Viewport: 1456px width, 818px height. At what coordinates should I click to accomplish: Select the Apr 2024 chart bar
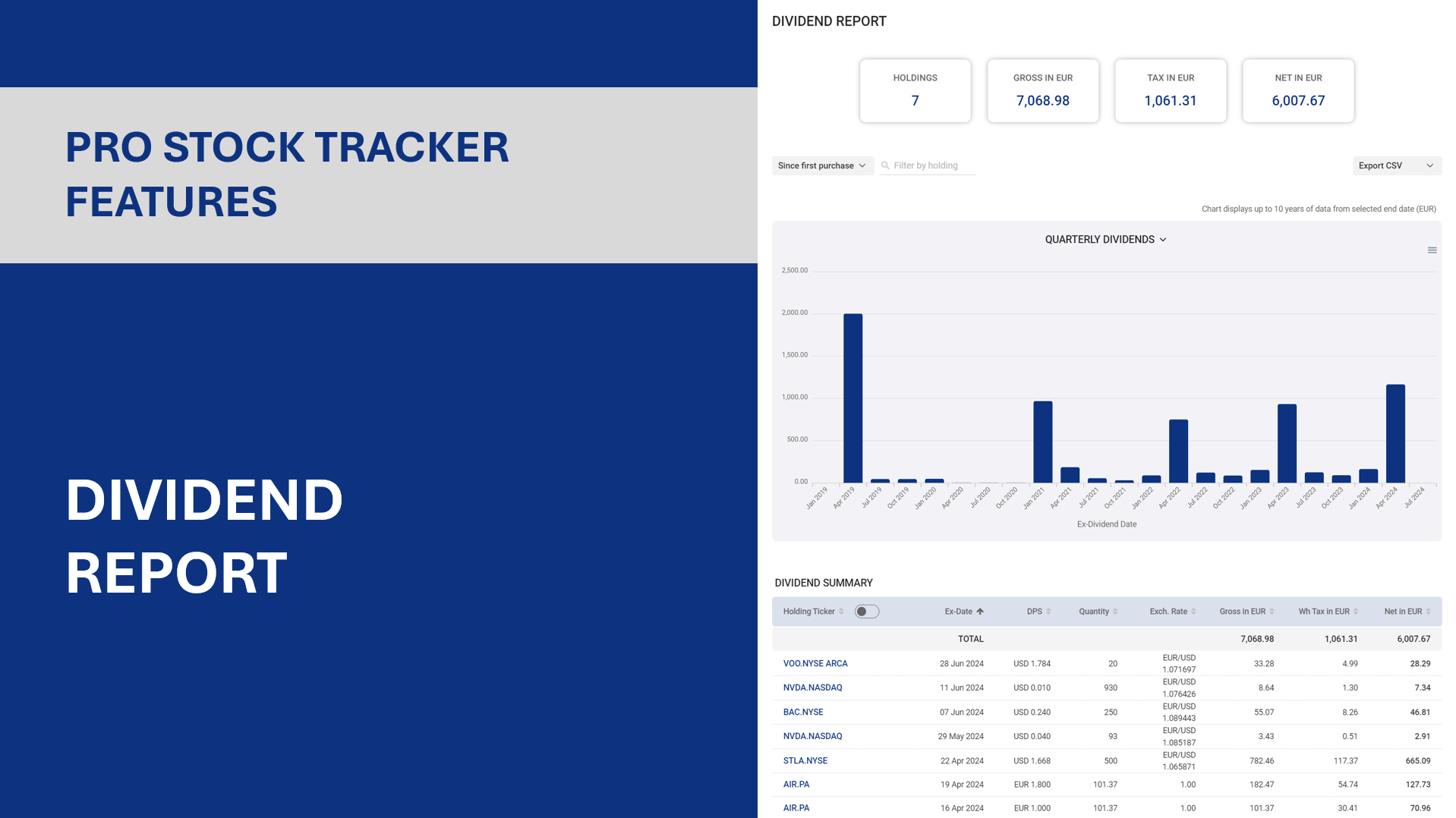[1395, 433]
